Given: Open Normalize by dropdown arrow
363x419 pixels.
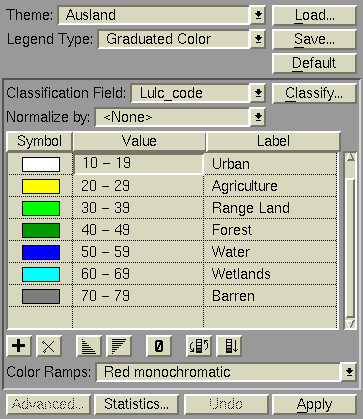Looking at the screenshot, I should tap(258, 117).
